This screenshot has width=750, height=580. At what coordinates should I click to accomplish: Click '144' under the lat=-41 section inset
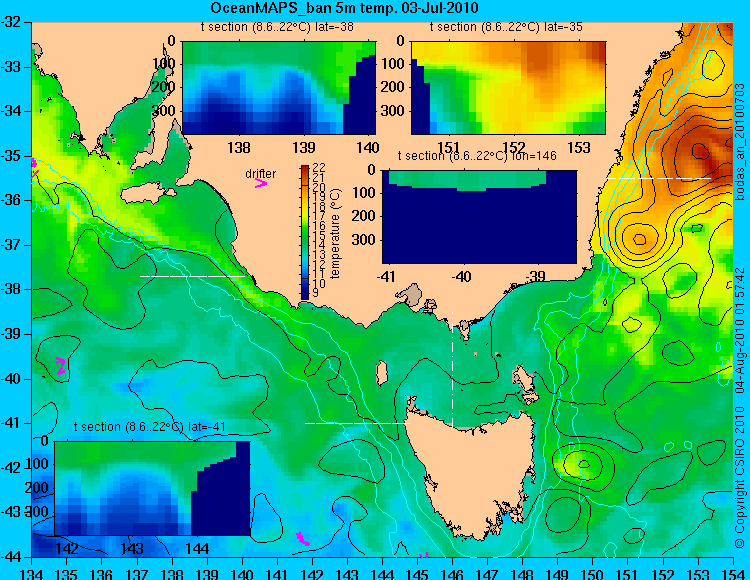click(197, 548)
